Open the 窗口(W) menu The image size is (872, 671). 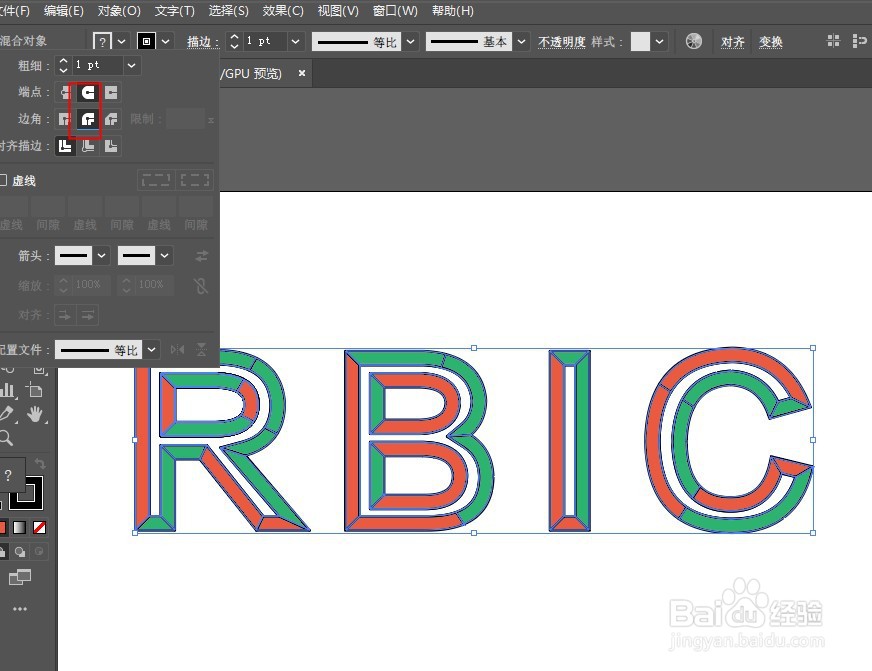coord(395,11)
